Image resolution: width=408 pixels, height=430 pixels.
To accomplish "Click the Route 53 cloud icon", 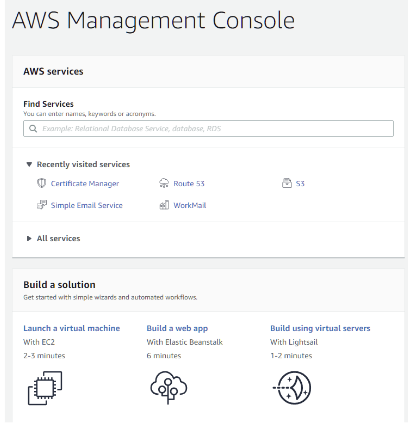I will pos(164,183).
